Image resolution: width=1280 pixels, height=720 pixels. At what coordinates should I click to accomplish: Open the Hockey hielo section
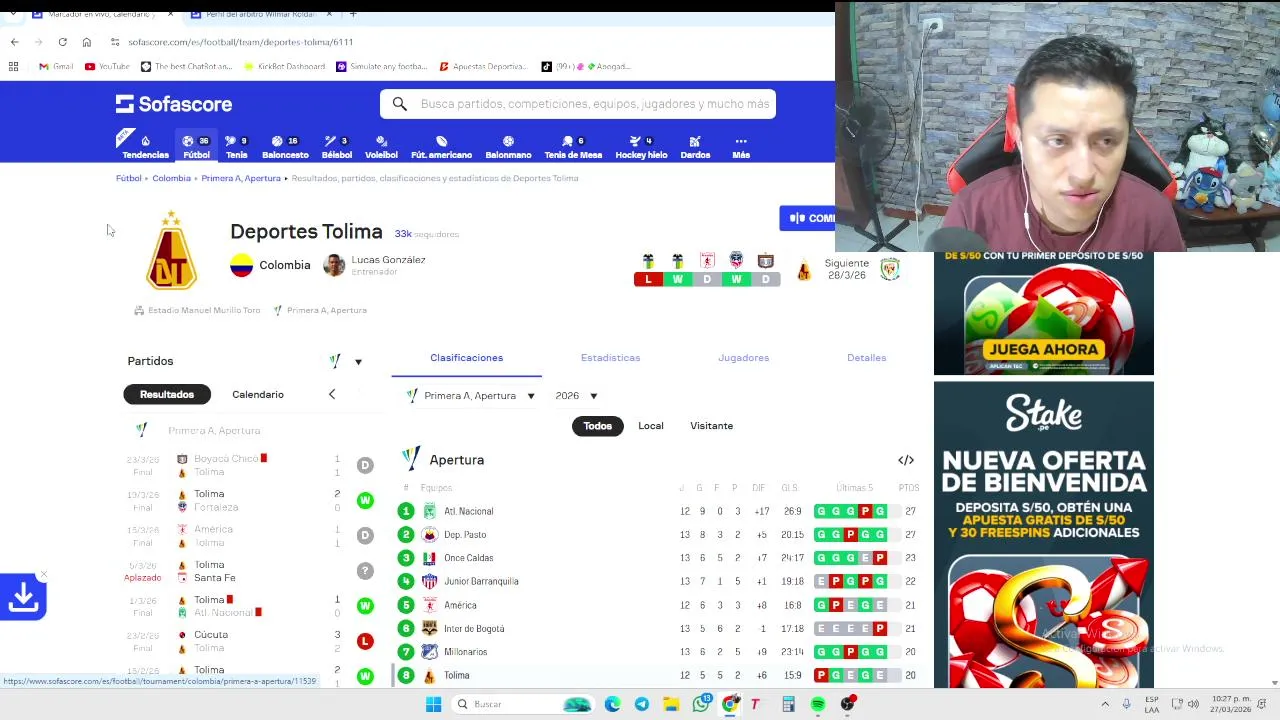(641, 147)
